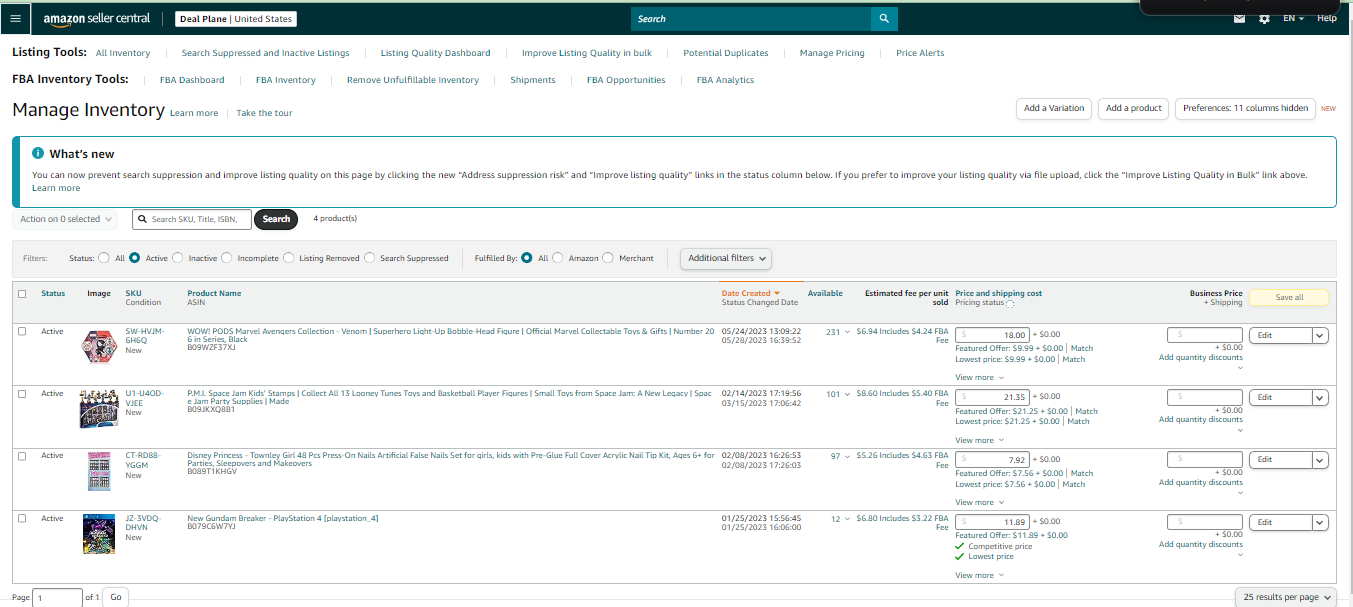
Task: Filter by Fulfilled By Merchant
Action: (x=609, y=258)
